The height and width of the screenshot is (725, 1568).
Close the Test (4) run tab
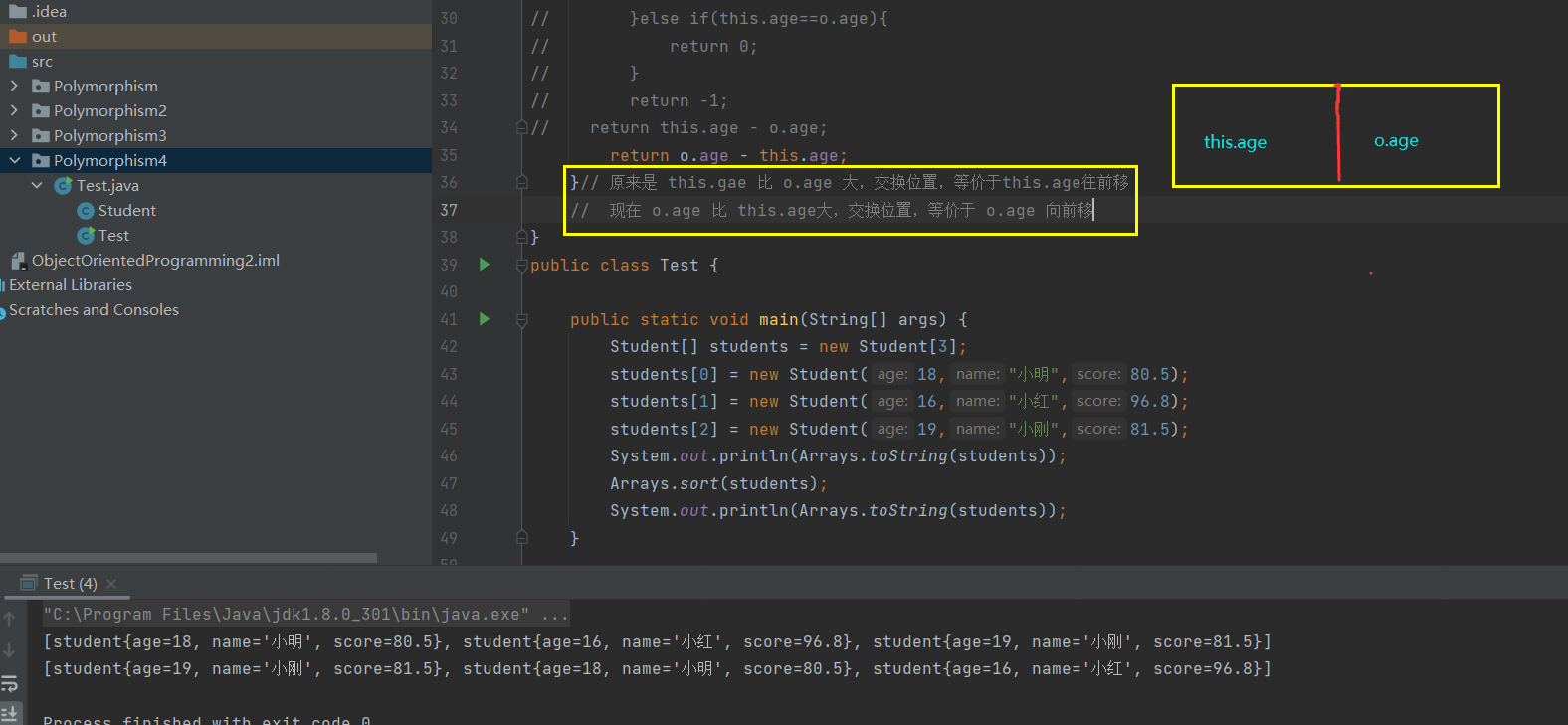pos(111,584)
